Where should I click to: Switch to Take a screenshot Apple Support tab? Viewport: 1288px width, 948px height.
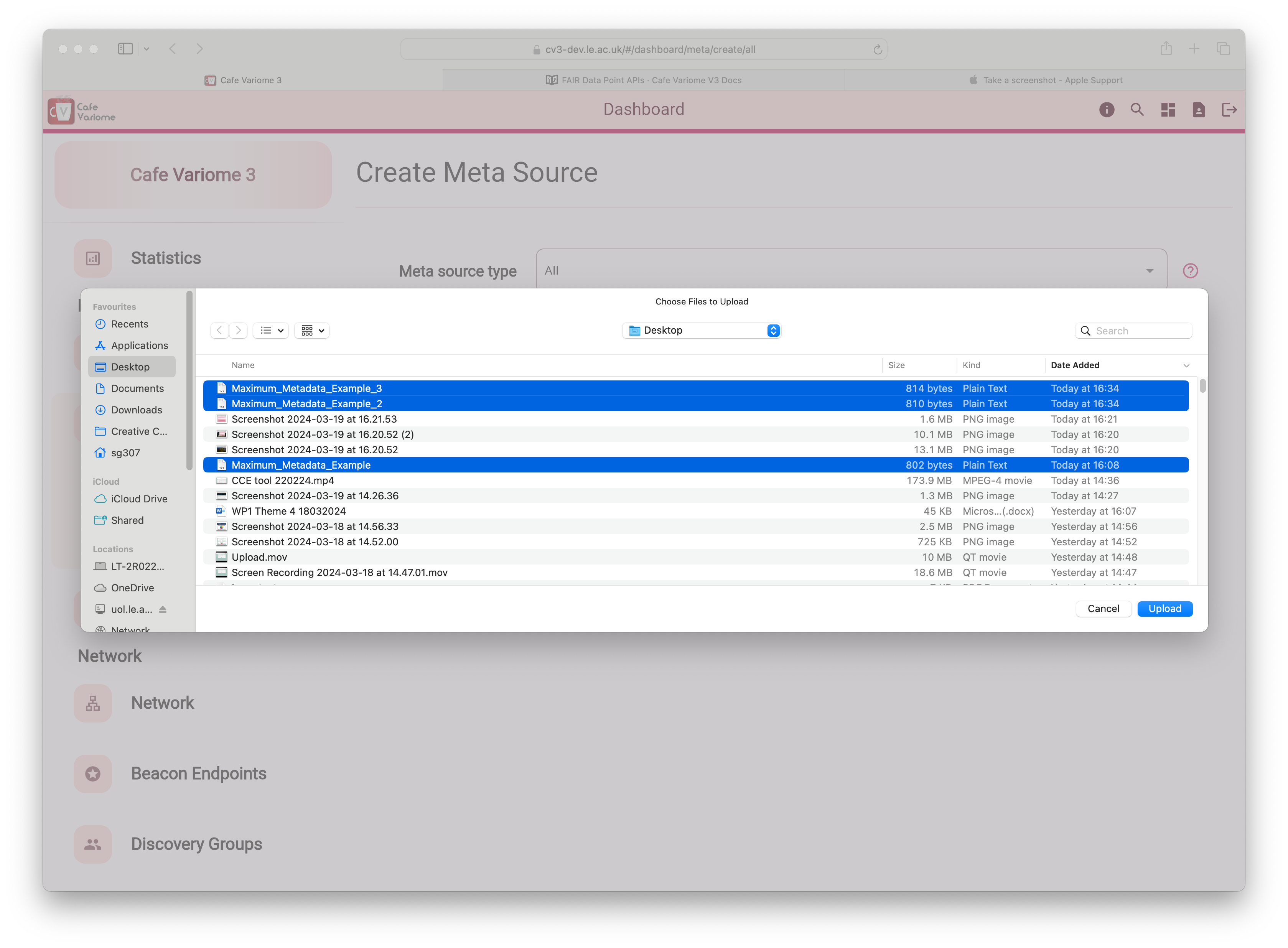click(1045, 80)
